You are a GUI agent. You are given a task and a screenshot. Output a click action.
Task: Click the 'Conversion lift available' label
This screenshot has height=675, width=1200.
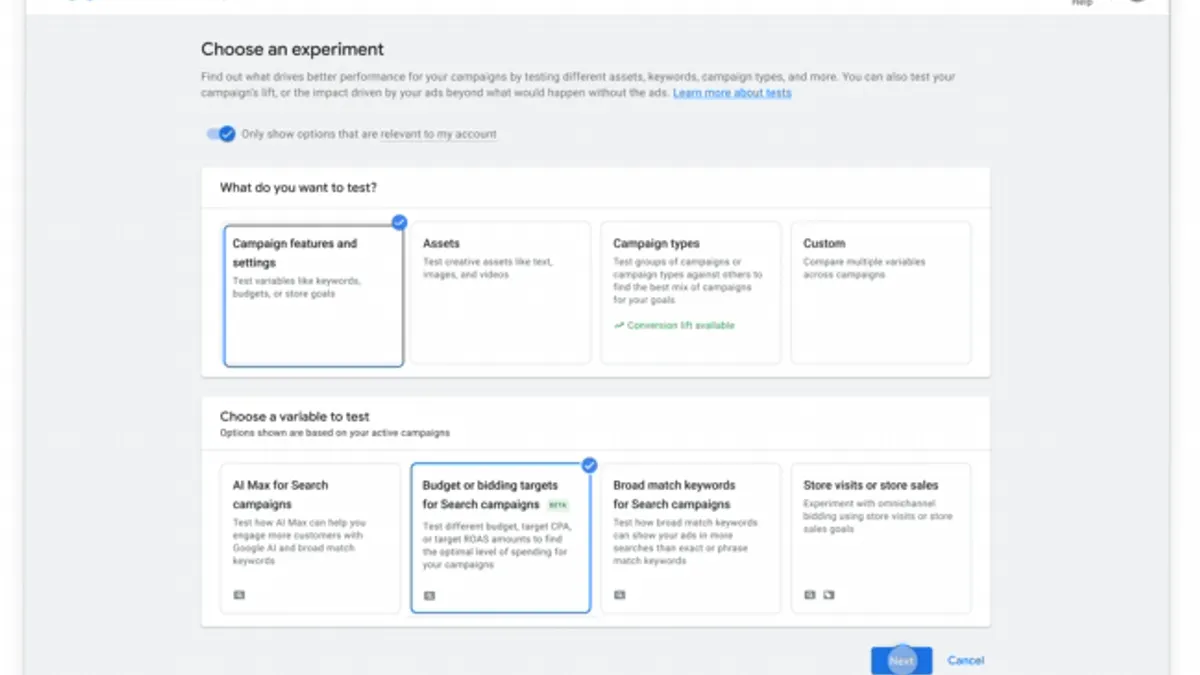pos(681,325)
